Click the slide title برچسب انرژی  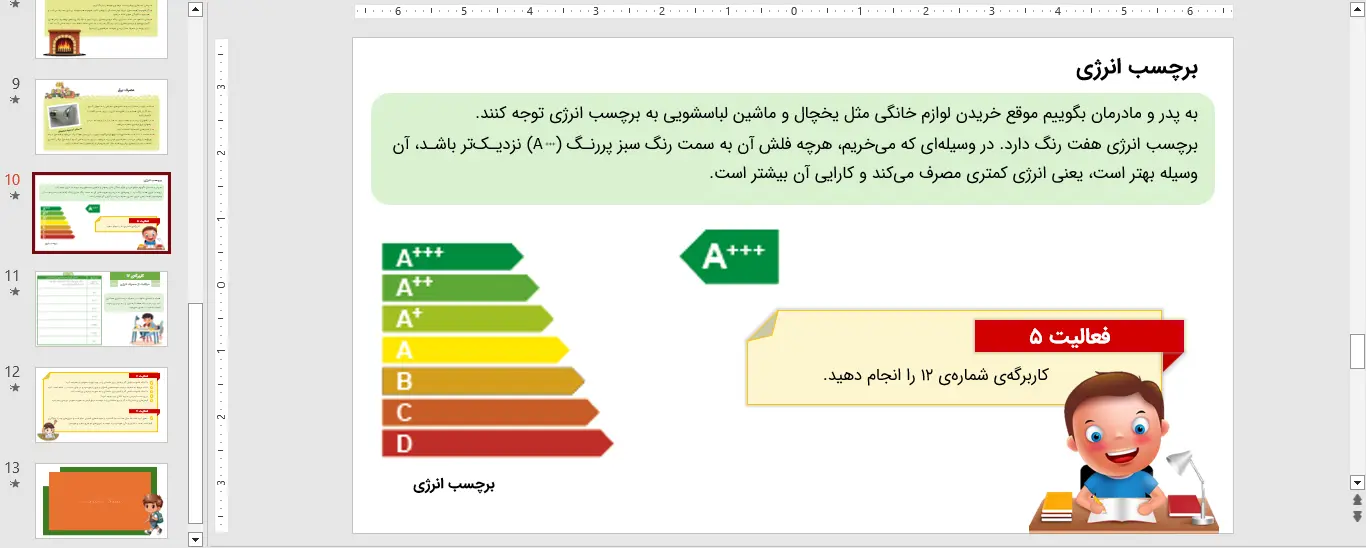coord(1137,69)
